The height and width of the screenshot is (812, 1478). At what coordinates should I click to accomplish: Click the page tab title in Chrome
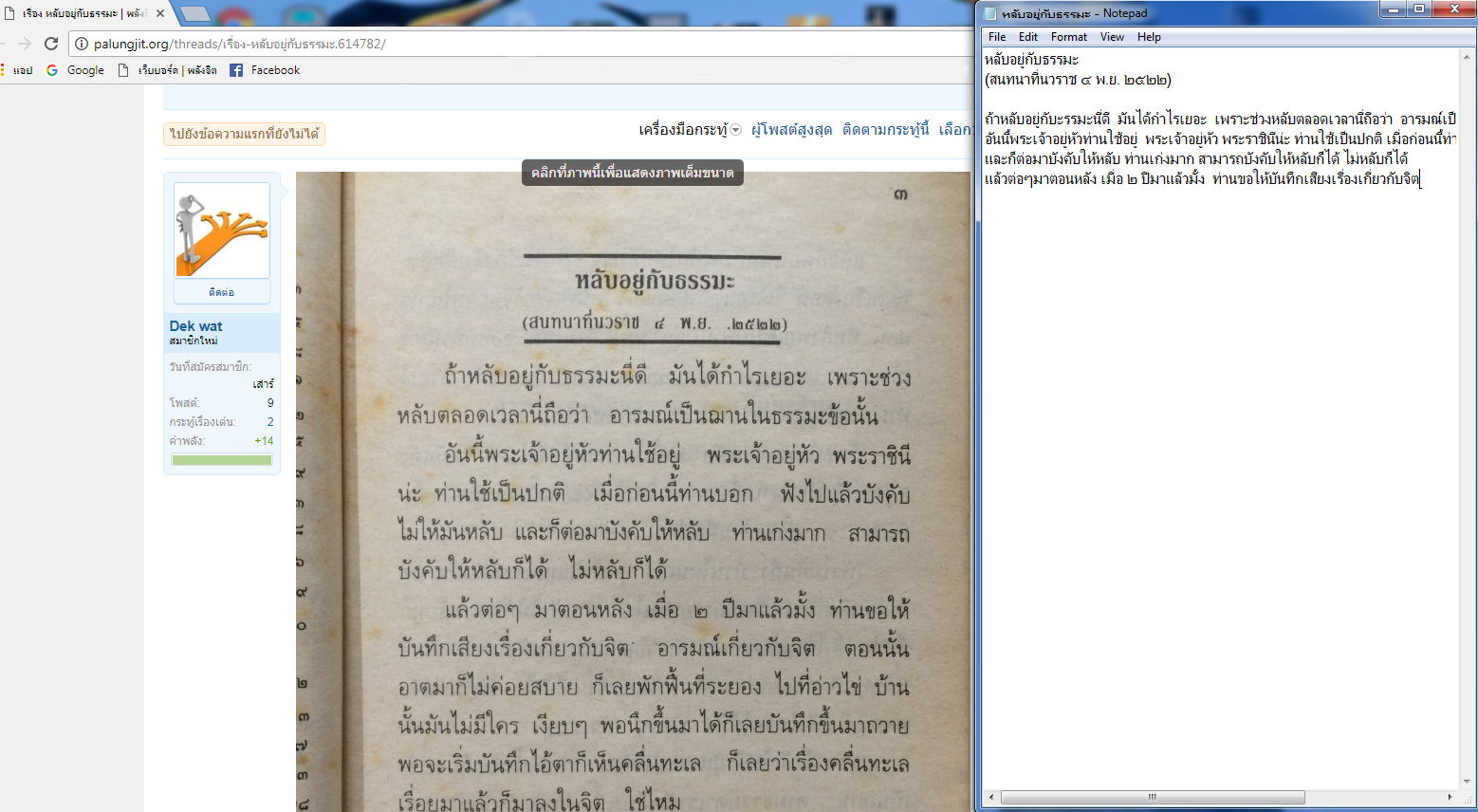(x=84, y=13)
